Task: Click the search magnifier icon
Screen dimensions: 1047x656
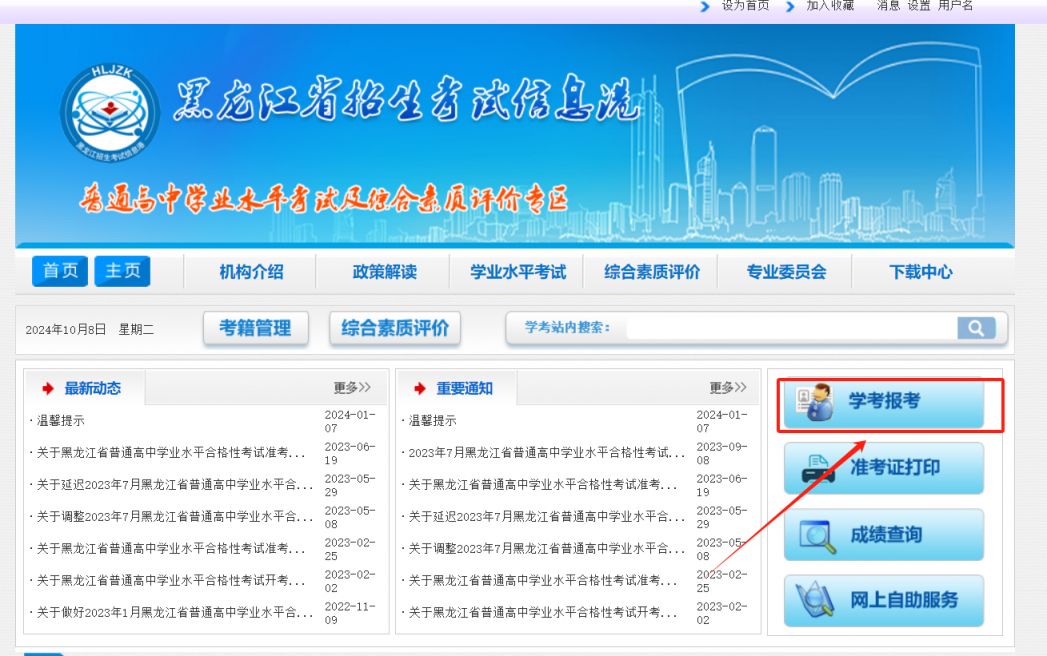Action: [977, 327]
